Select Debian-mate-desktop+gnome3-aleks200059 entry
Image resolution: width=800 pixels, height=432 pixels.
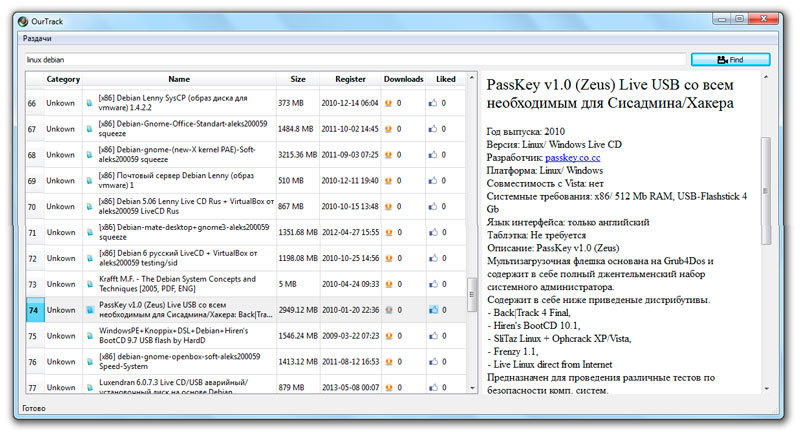pyautogui.click(x=184, y=232)
